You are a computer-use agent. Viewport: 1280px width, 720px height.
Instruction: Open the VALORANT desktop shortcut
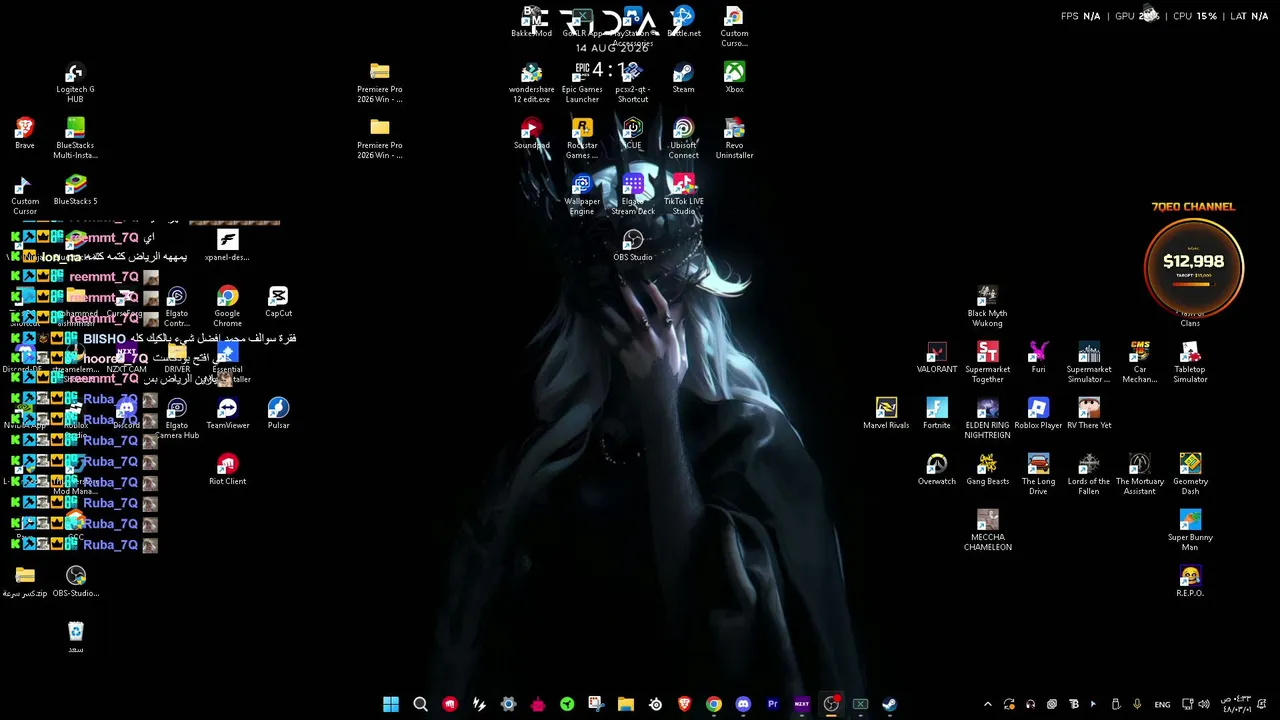(x=936, y=358)
